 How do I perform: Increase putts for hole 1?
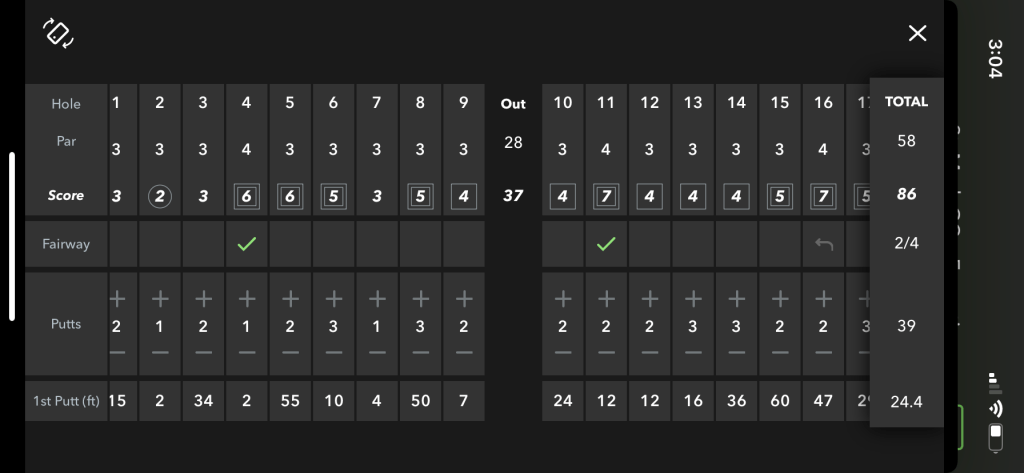tap(117, 298)
